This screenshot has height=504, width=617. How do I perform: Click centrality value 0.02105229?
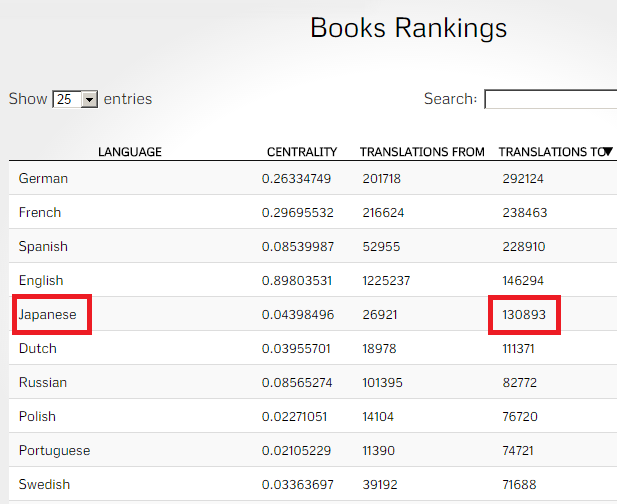(296, 450)
